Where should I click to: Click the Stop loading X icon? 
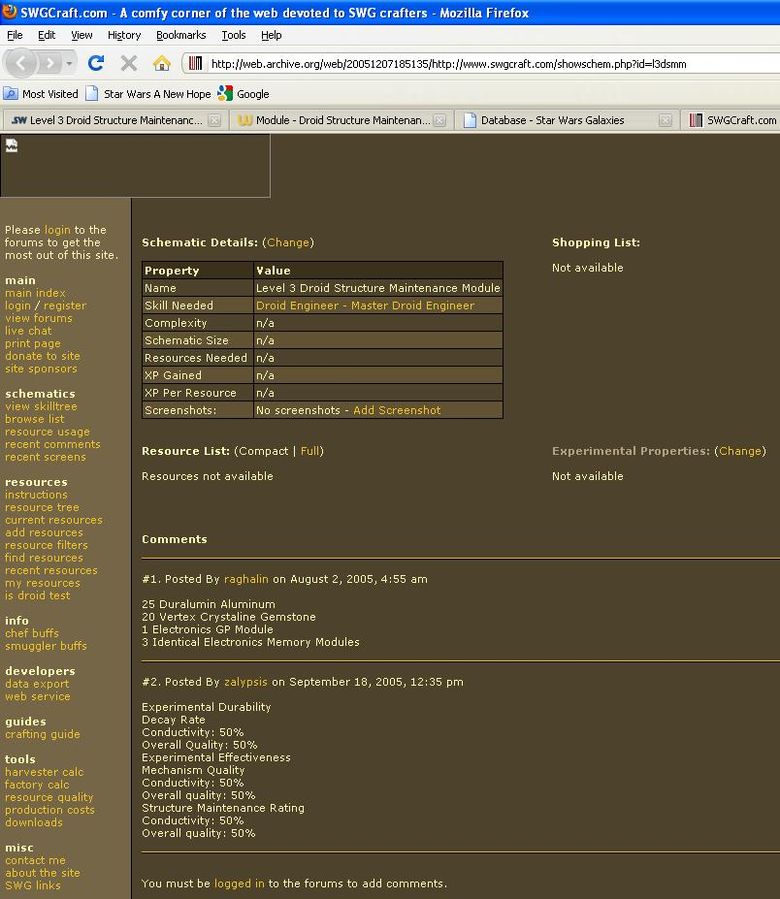click(x=128, y=63)
